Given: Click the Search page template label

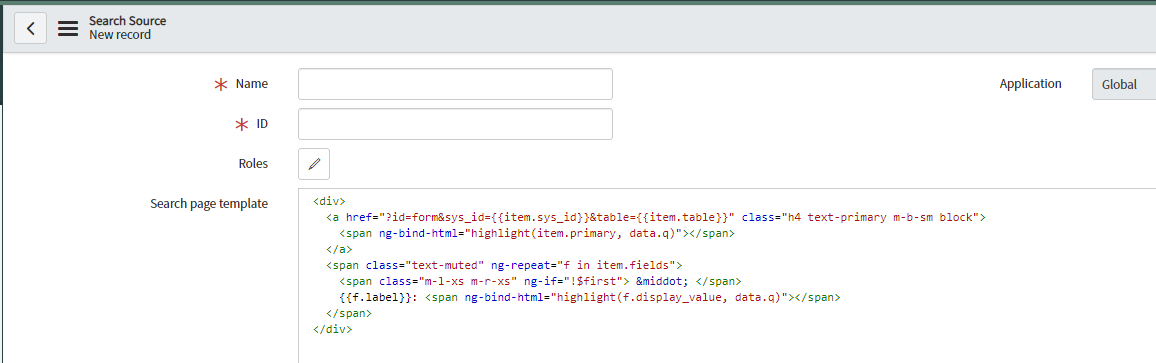Looking at the screenshot, I should point(209,204).
